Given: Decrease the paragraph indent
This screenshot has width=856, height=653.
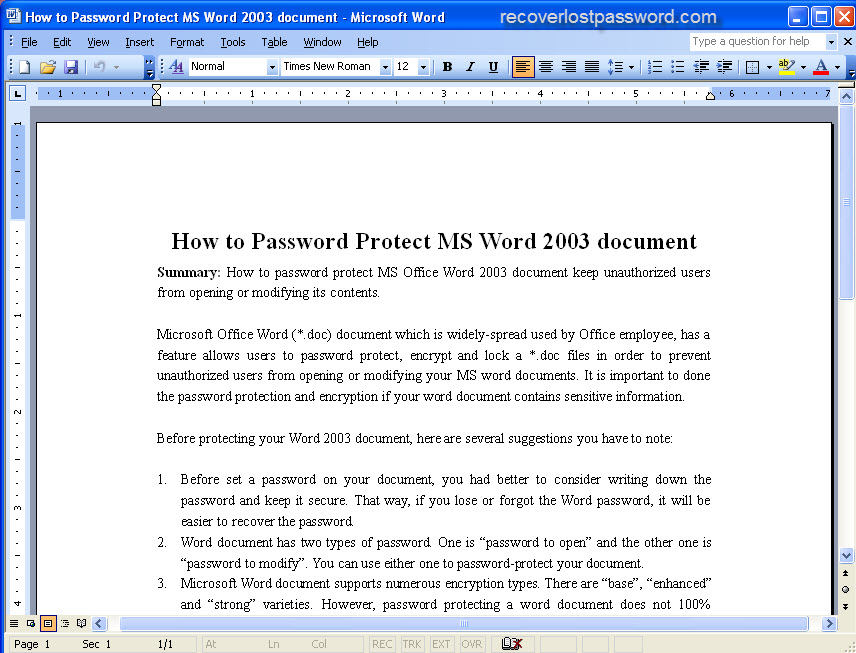Looking at the screenshot, I should click(x=701, y=67).
